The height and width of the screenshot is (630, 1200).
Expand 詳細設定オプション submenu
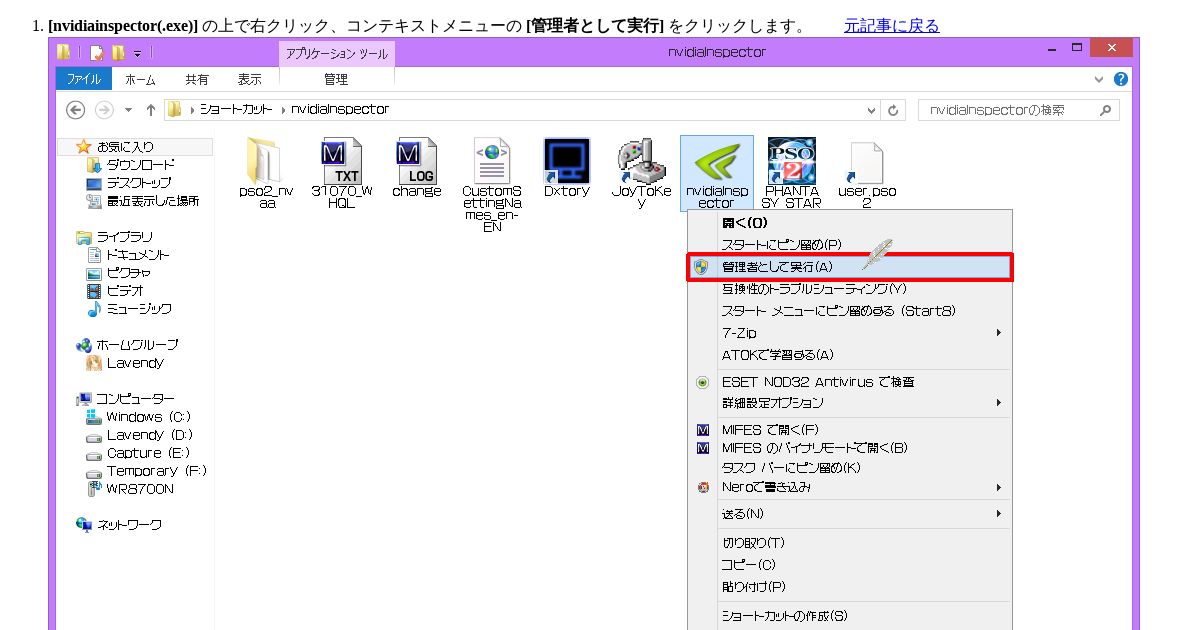pos(998,403)
